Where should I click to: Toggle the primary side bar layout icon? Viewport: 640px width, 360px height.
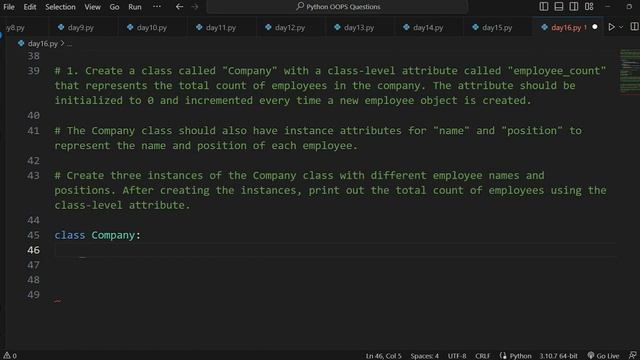(x=544, y=7)
